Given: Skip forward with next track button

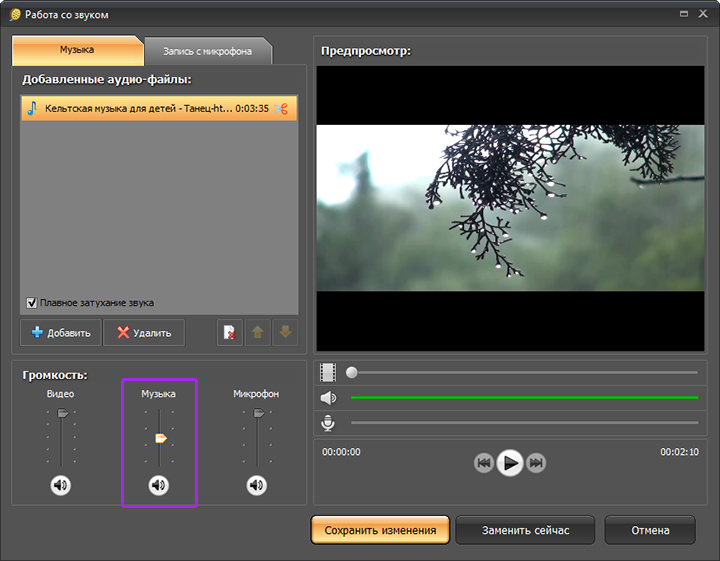Looking at the screenshot, I should pyautogui.click(x=536, y=463).
